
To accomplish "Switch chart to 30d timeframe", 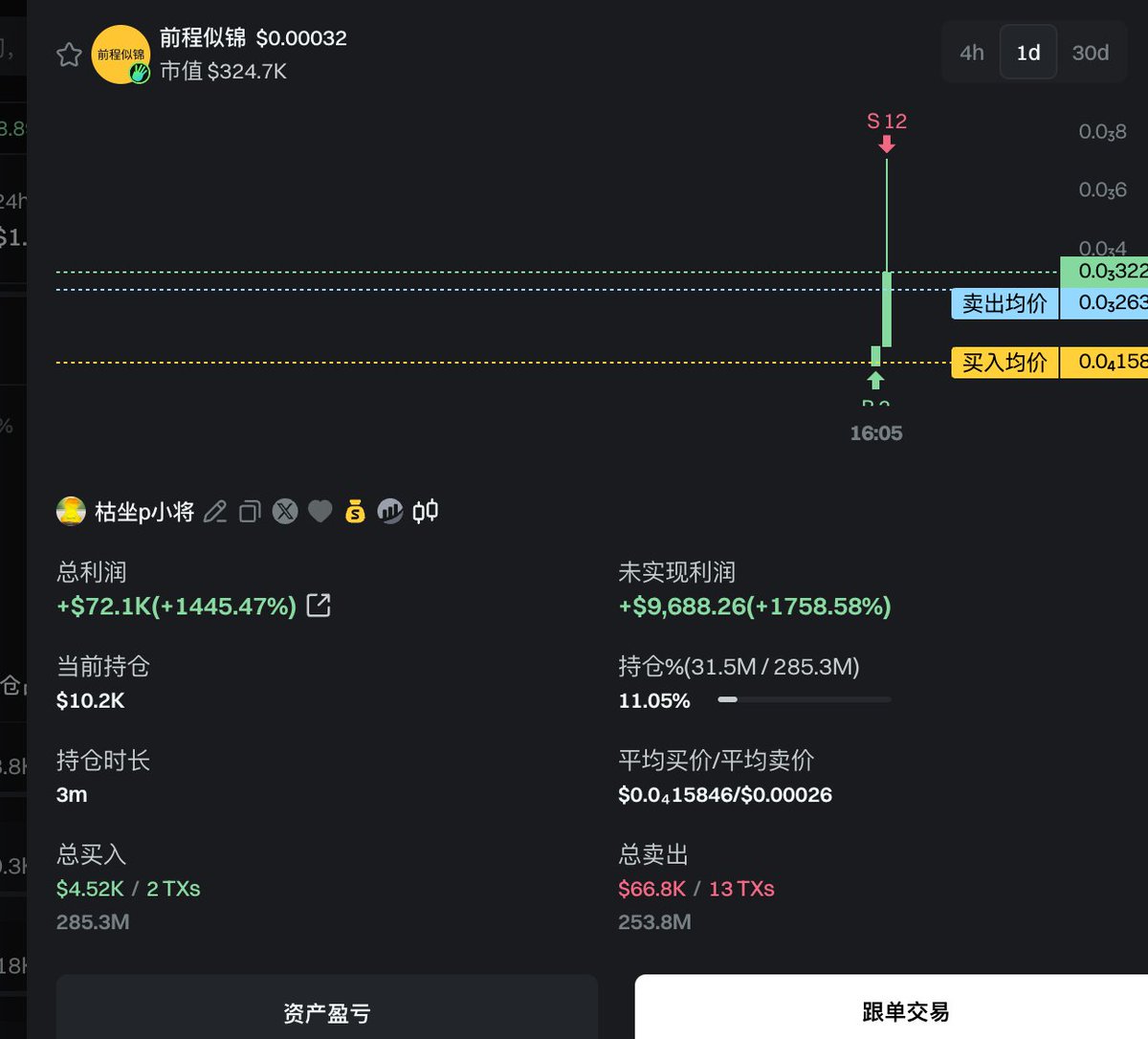I will (x=1091, y=53).
